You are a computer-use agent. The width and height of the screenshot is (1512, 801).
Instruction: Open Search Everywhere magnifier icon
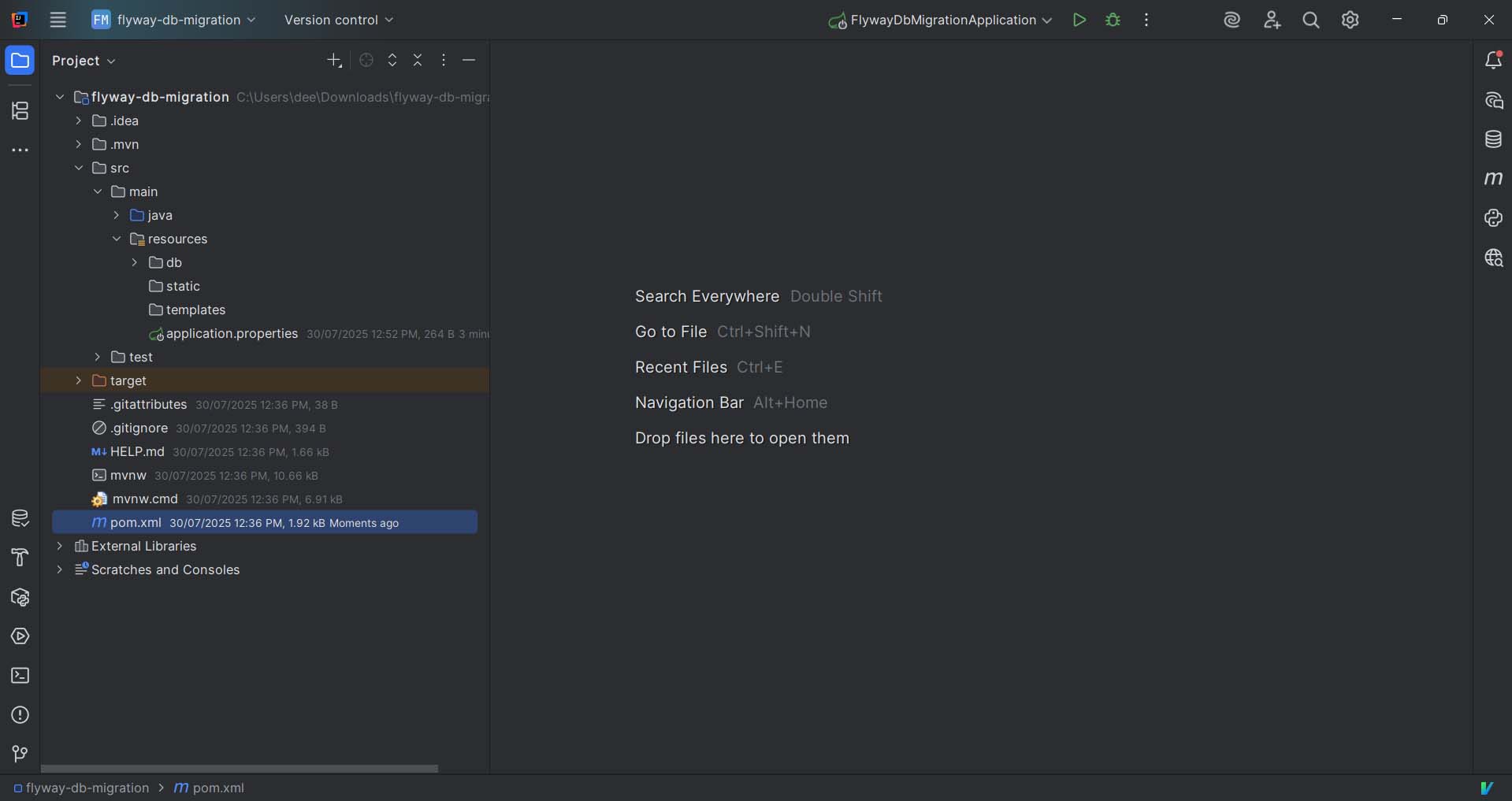coord(1311,20)
